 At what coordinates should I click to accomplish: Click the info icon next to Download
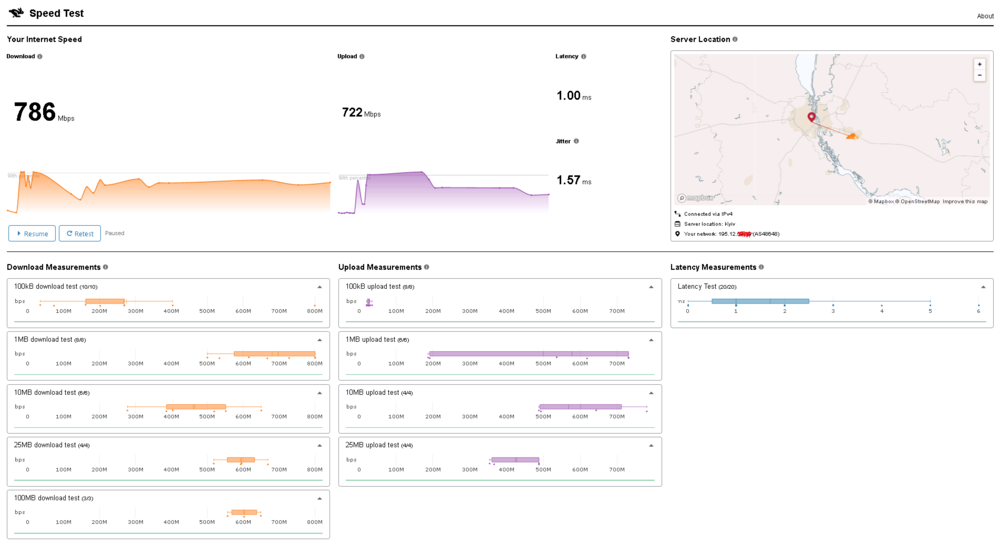pos(40,57)
